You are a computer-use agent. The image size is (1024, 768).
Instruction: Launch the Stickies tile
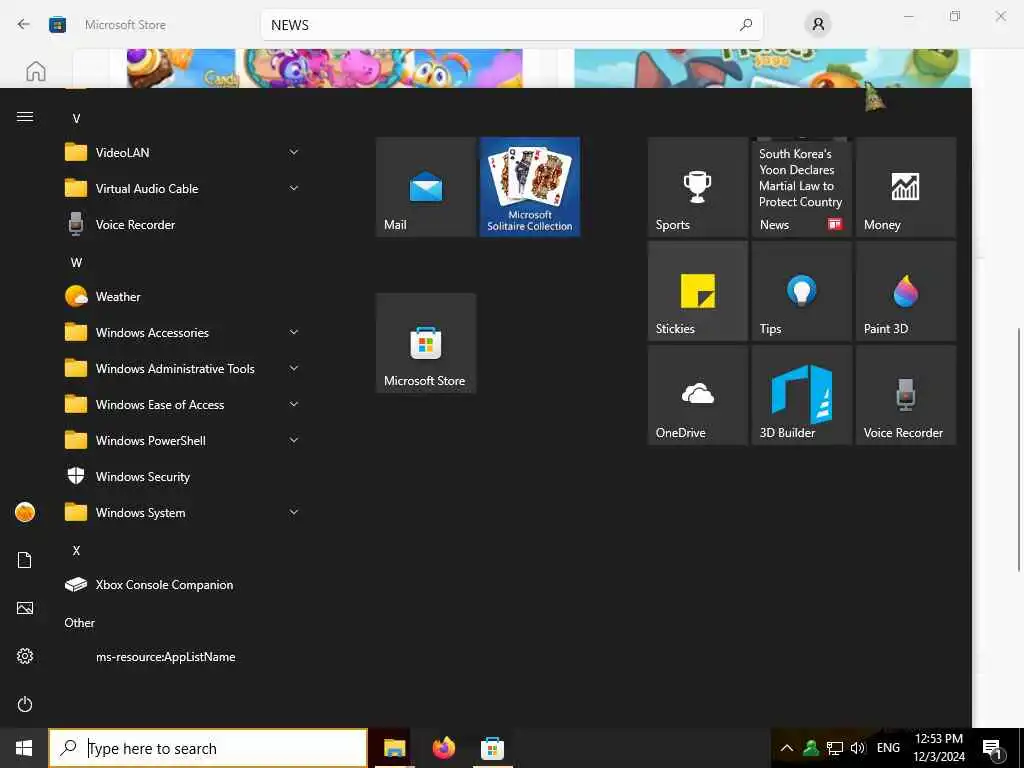point(697,291)
